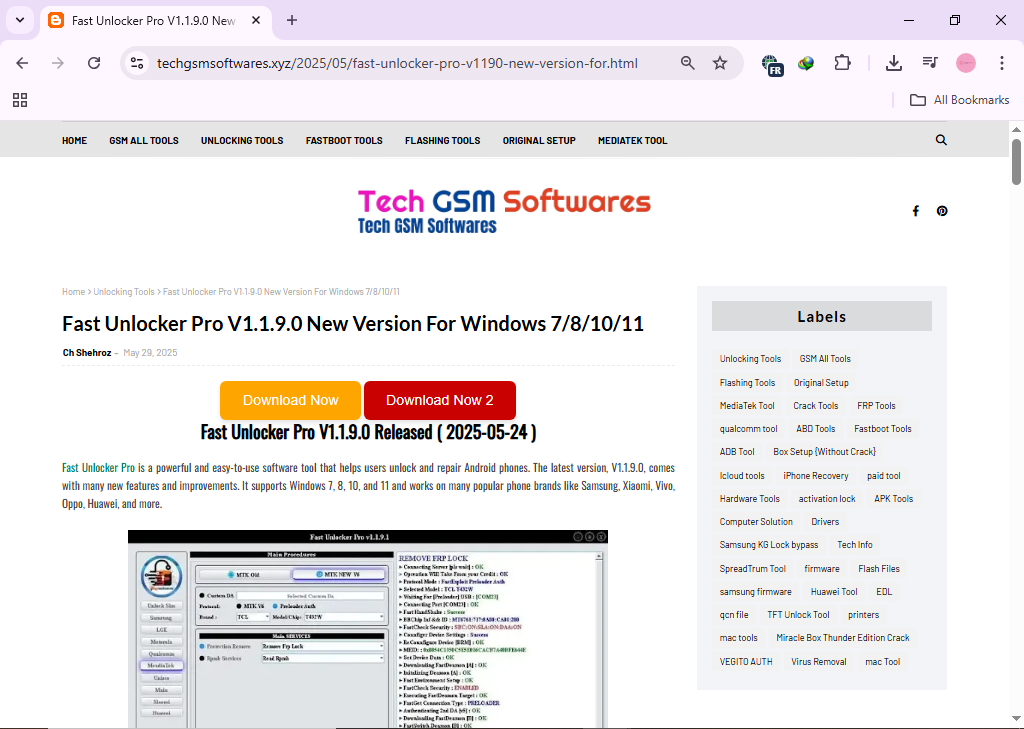
Task: Go forward to the next page
Action: pyautogui.click(x=58, y=63)
